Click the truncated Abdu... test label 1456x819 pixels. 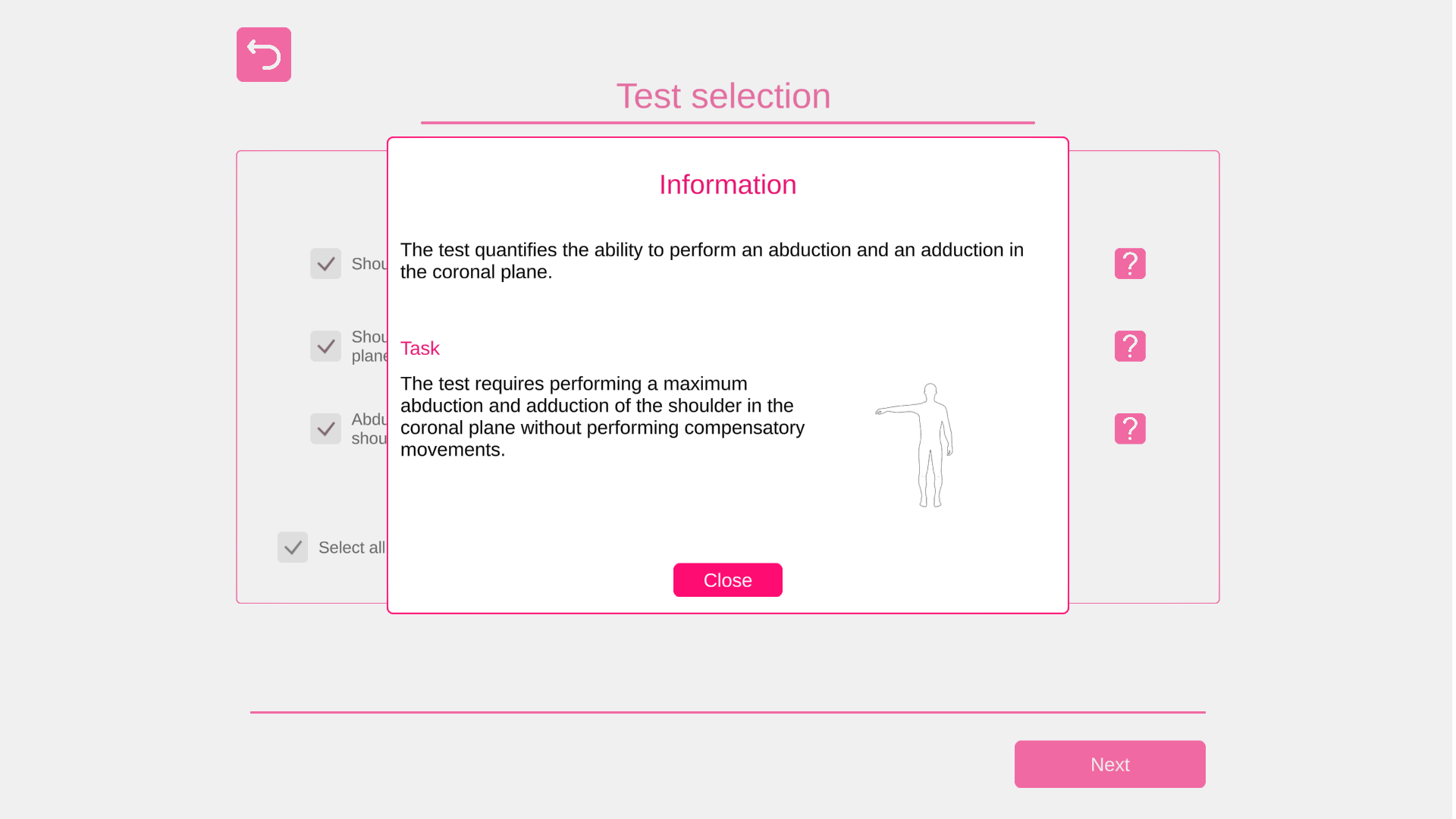point(369,429)
